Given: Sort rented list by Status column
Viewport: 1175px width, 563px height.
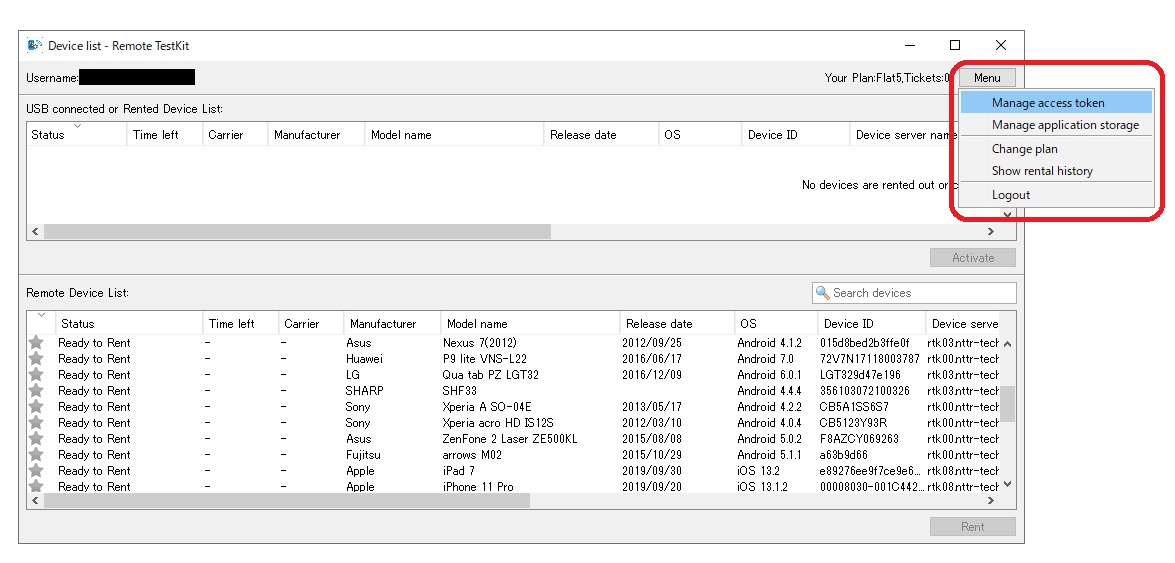Looking at the screenshot, I should tap(76, 135).
